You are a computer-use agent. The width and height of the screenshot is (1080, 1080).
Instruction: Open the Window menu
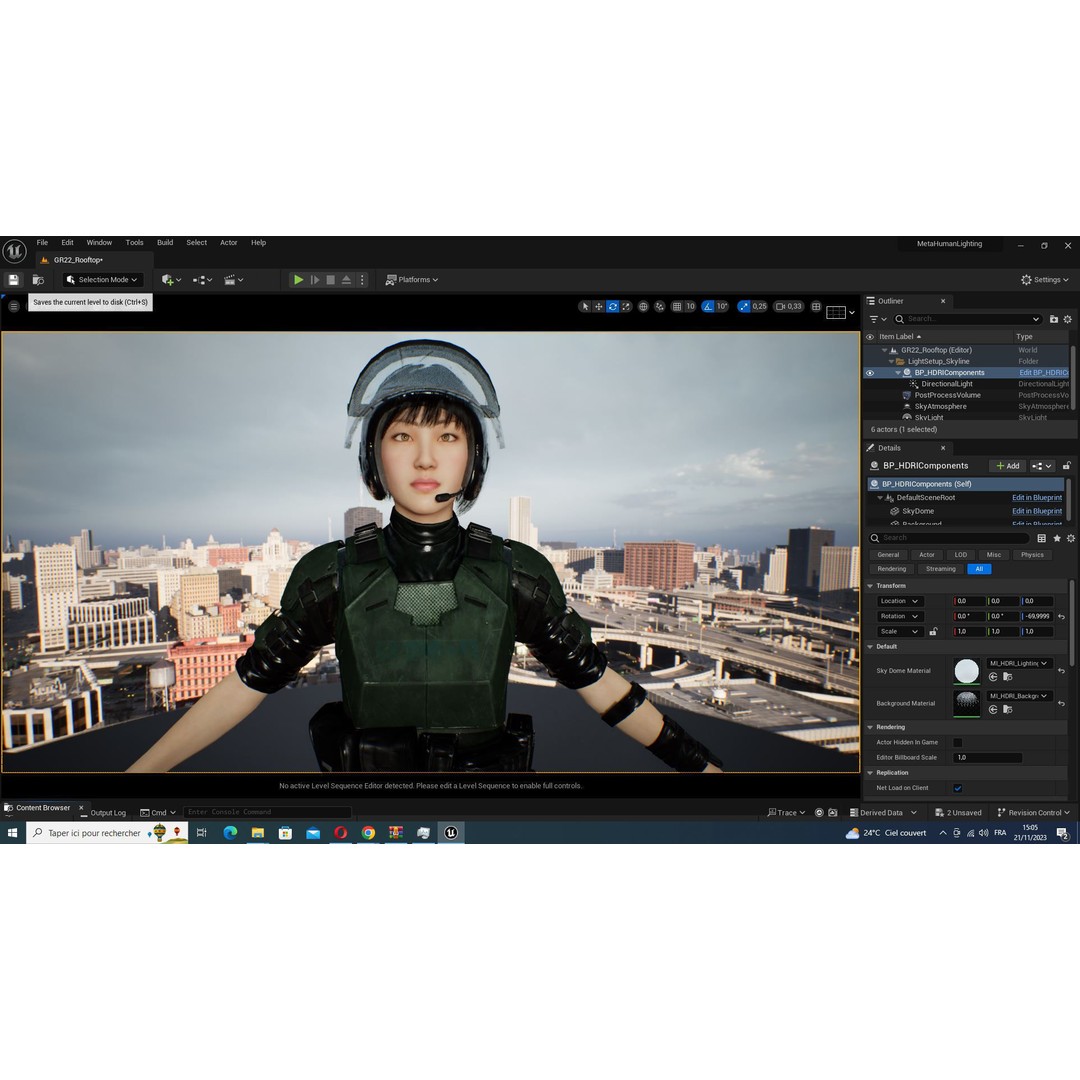(x=99, y=242)
